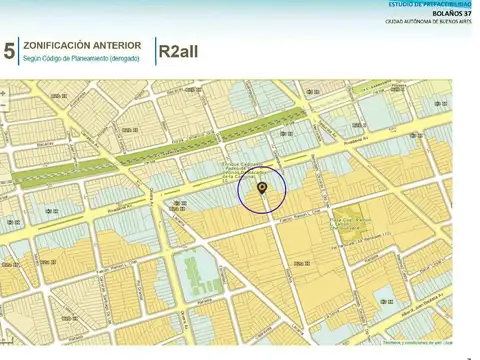
Task: Zoom in with the map plus button
Action: click(x=3, y=94)
